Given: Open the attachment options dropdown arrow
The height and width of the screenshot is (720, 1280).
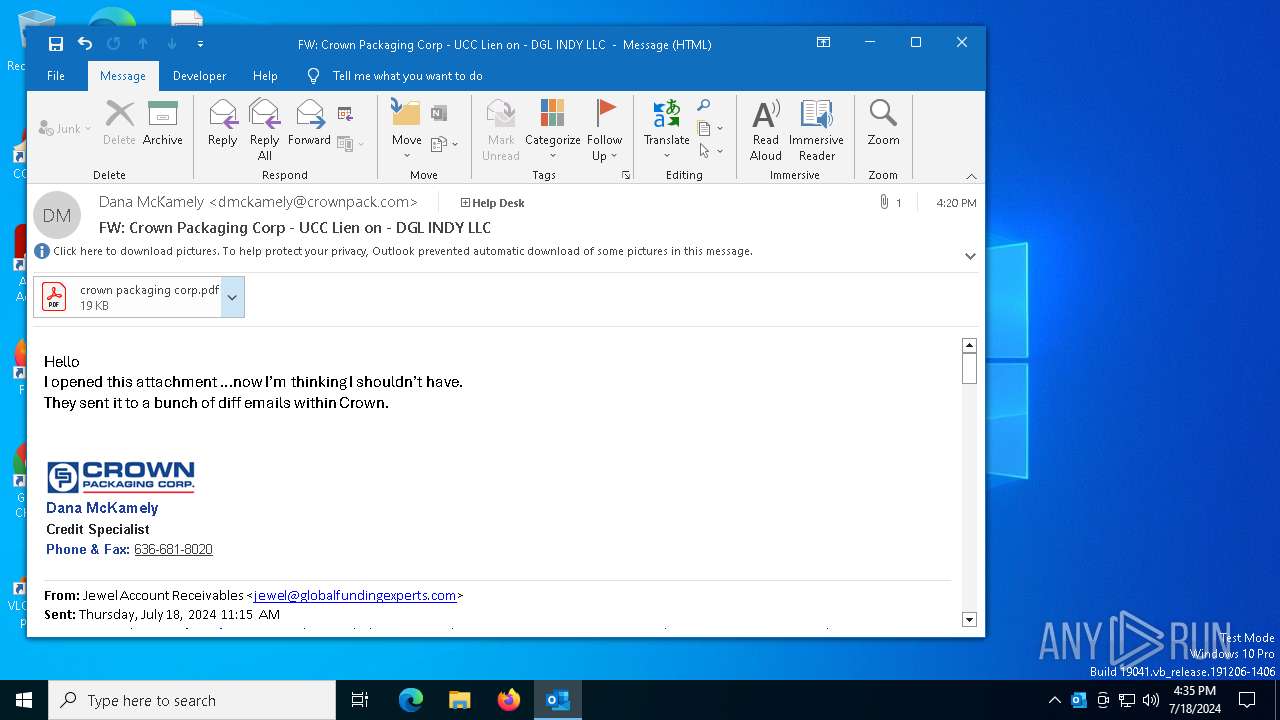Looking at the screenshot, I should 232,297.
